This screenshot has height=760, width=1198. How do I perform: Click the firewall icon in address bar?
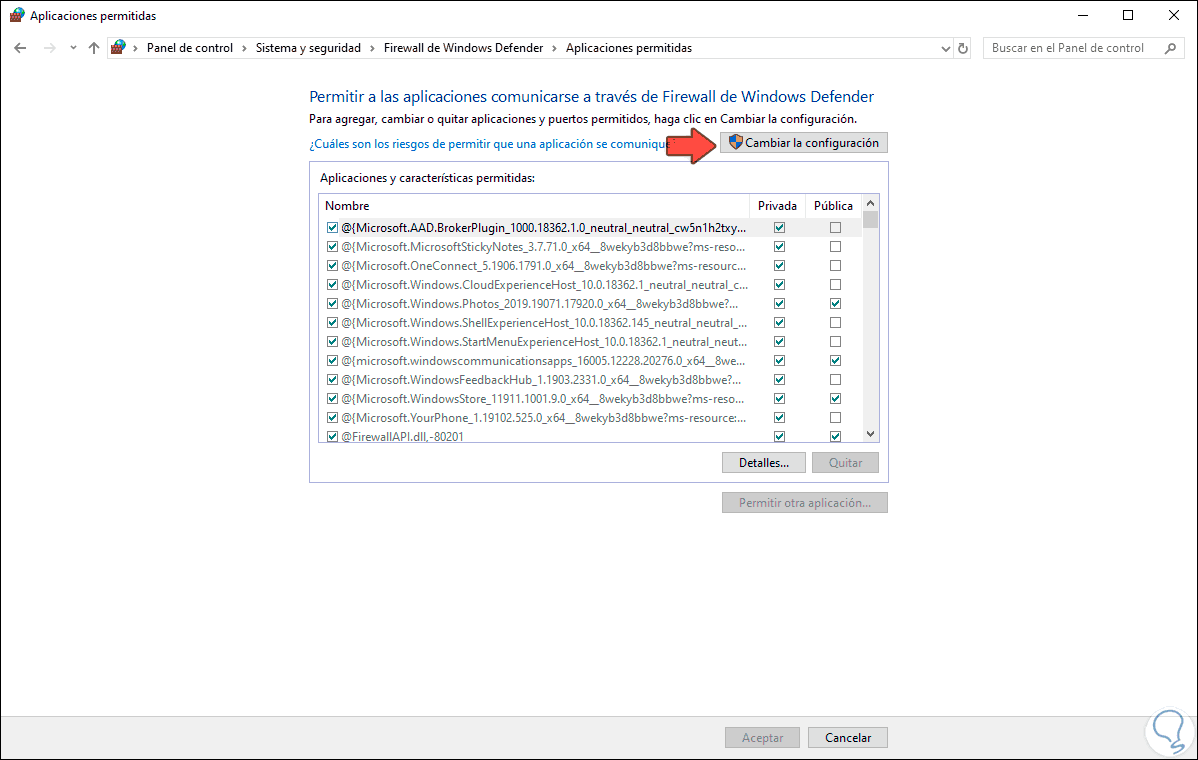pyautogui.click(x=118, y=47)
